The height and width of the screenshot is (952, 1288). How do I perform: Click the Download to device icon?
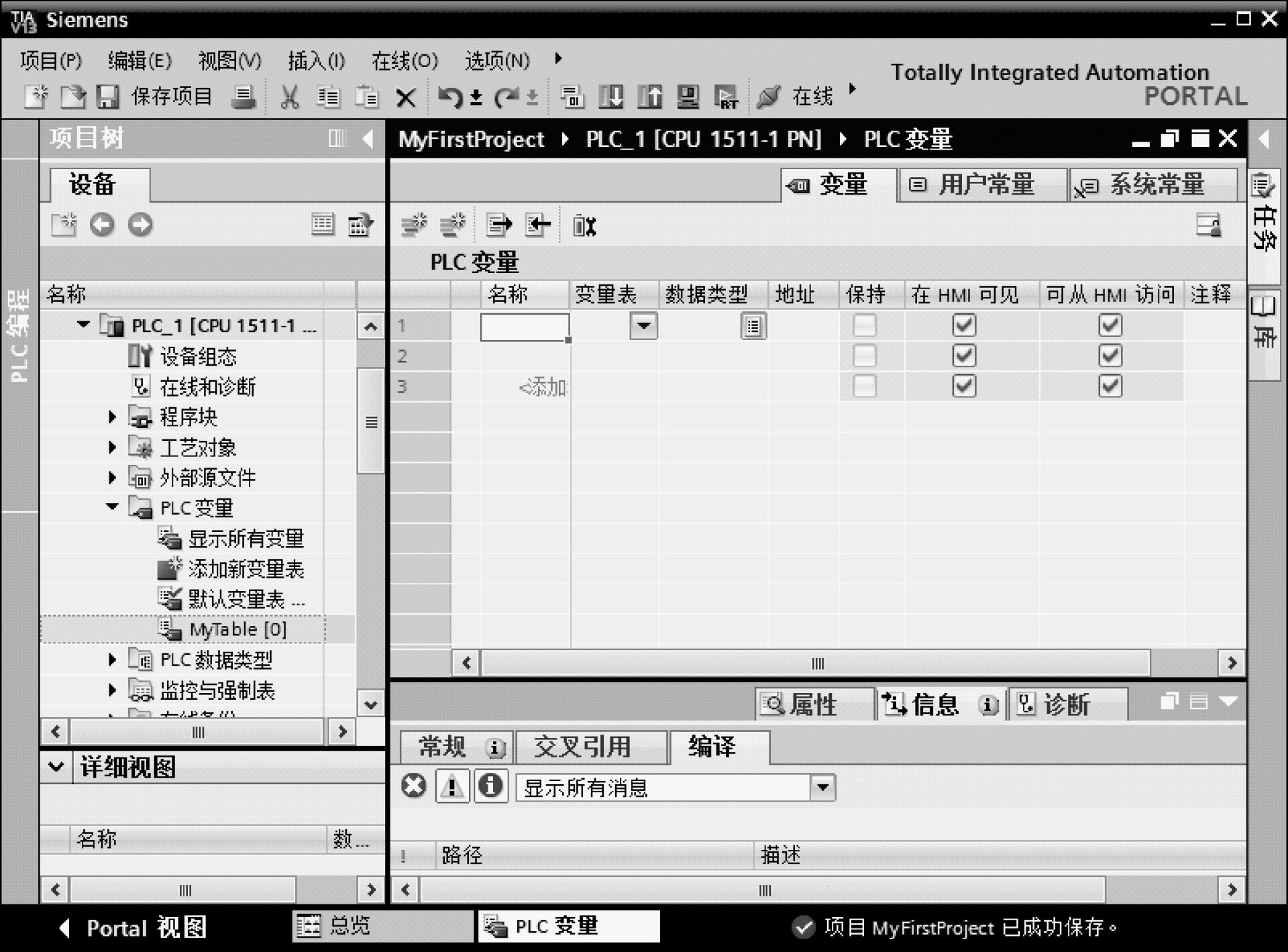(x=611, y=97)
